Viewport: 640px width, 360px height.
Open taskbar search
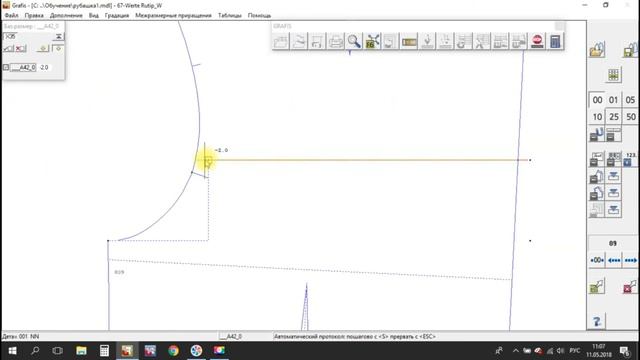pos(35,351)
